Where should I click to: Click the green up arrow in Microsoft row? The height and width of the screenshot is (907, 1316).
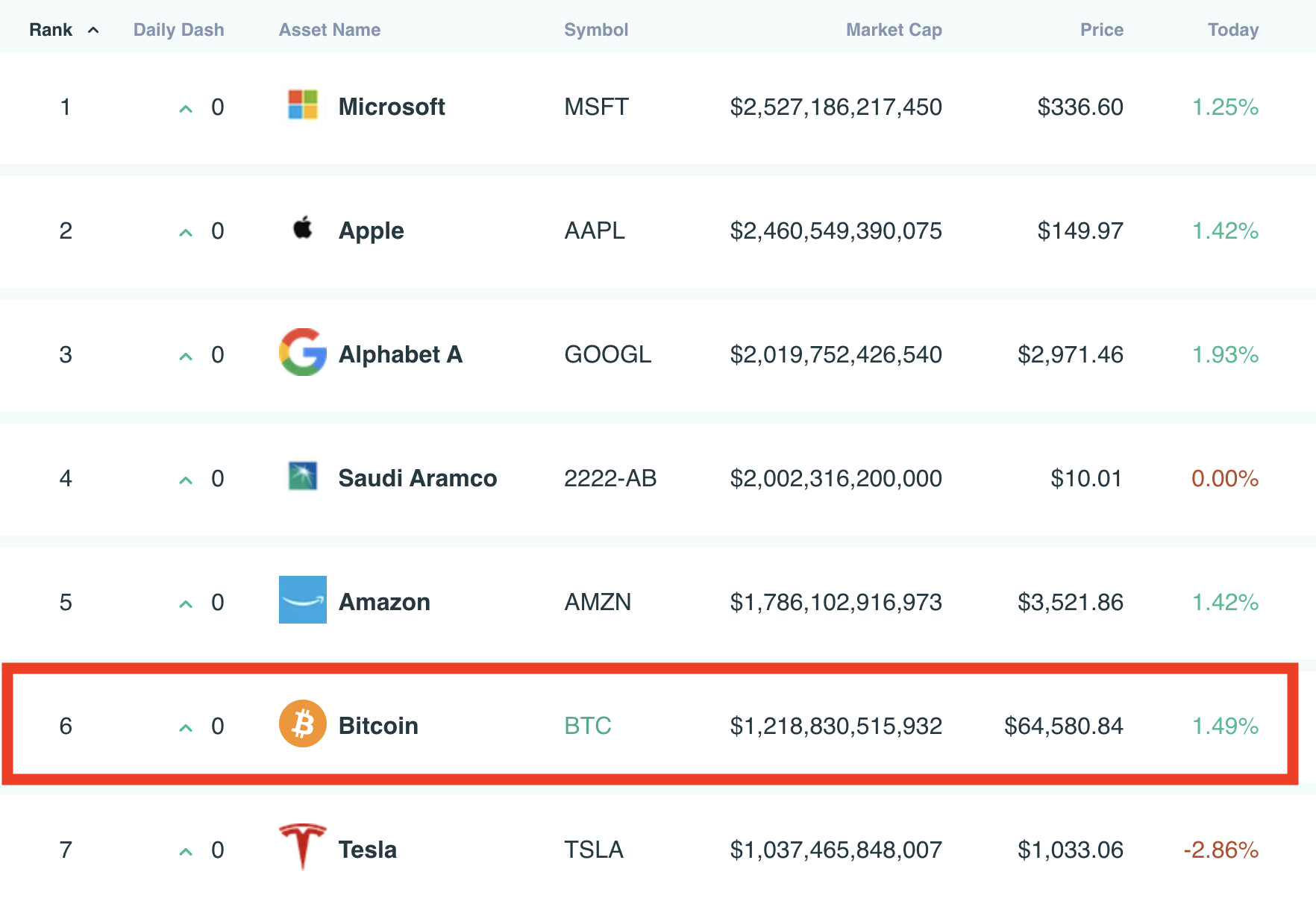186,109
